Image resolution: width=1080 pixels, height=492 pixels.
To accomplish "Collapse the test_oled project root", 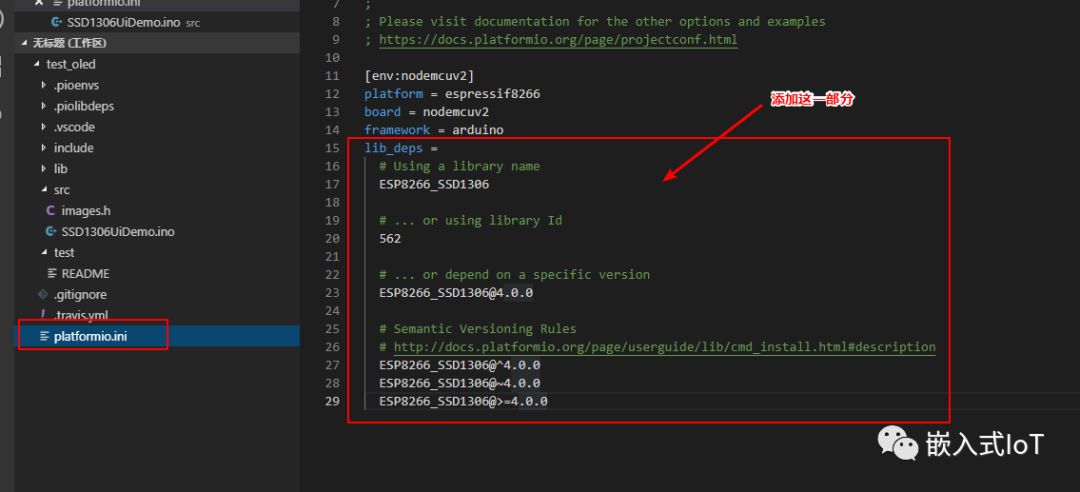I will pyautogui.click(x=36, y=64).
